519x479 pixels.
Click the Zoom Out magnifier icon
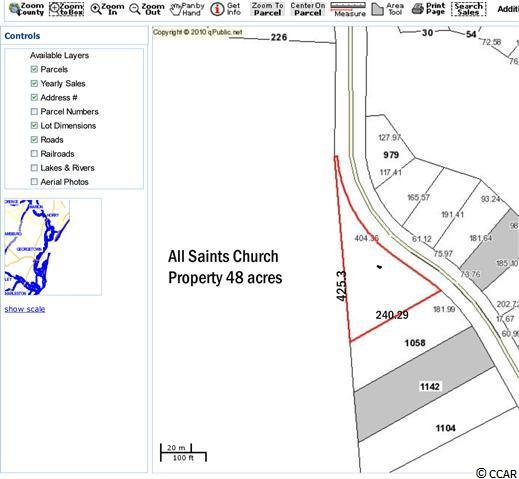click(x=135, y=9)
